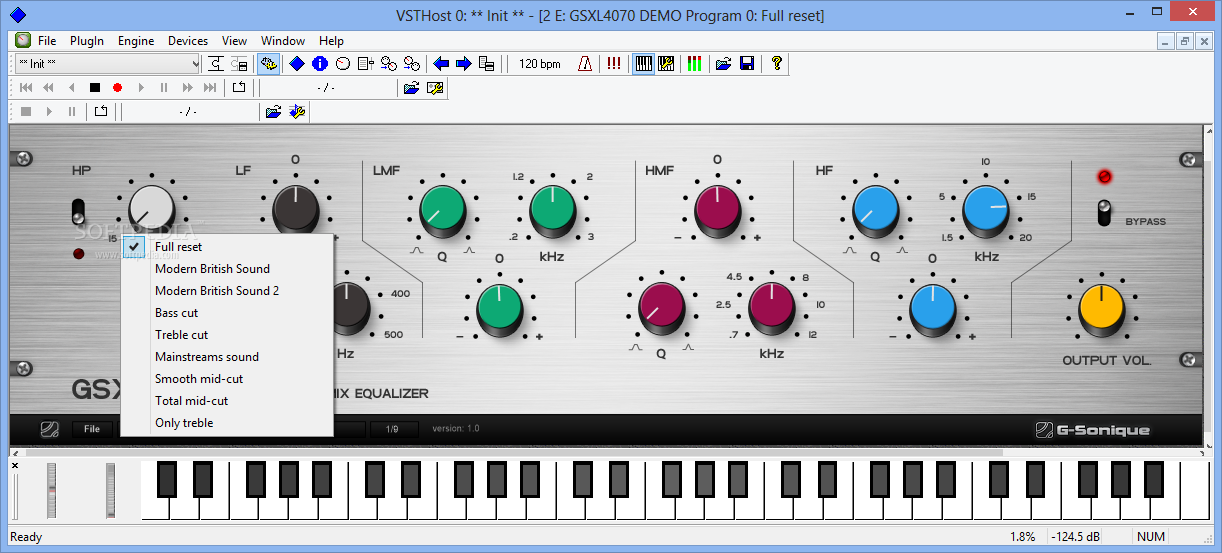Select the 'Total mid-cut' preset
The width and height of the screenshot is (1222, 553).
pyautogui.click(x=227, y=400)
